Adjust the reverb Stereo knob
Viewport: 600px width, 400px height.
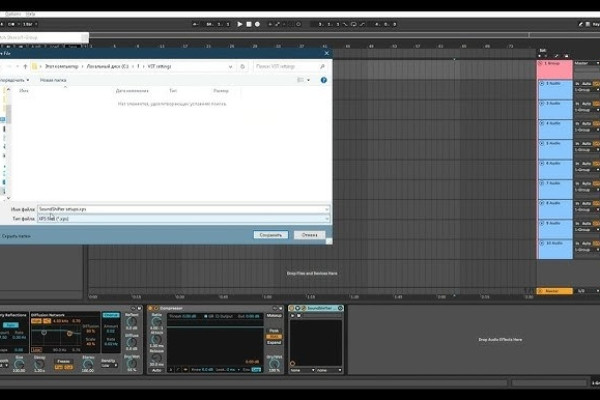[88, 364]
